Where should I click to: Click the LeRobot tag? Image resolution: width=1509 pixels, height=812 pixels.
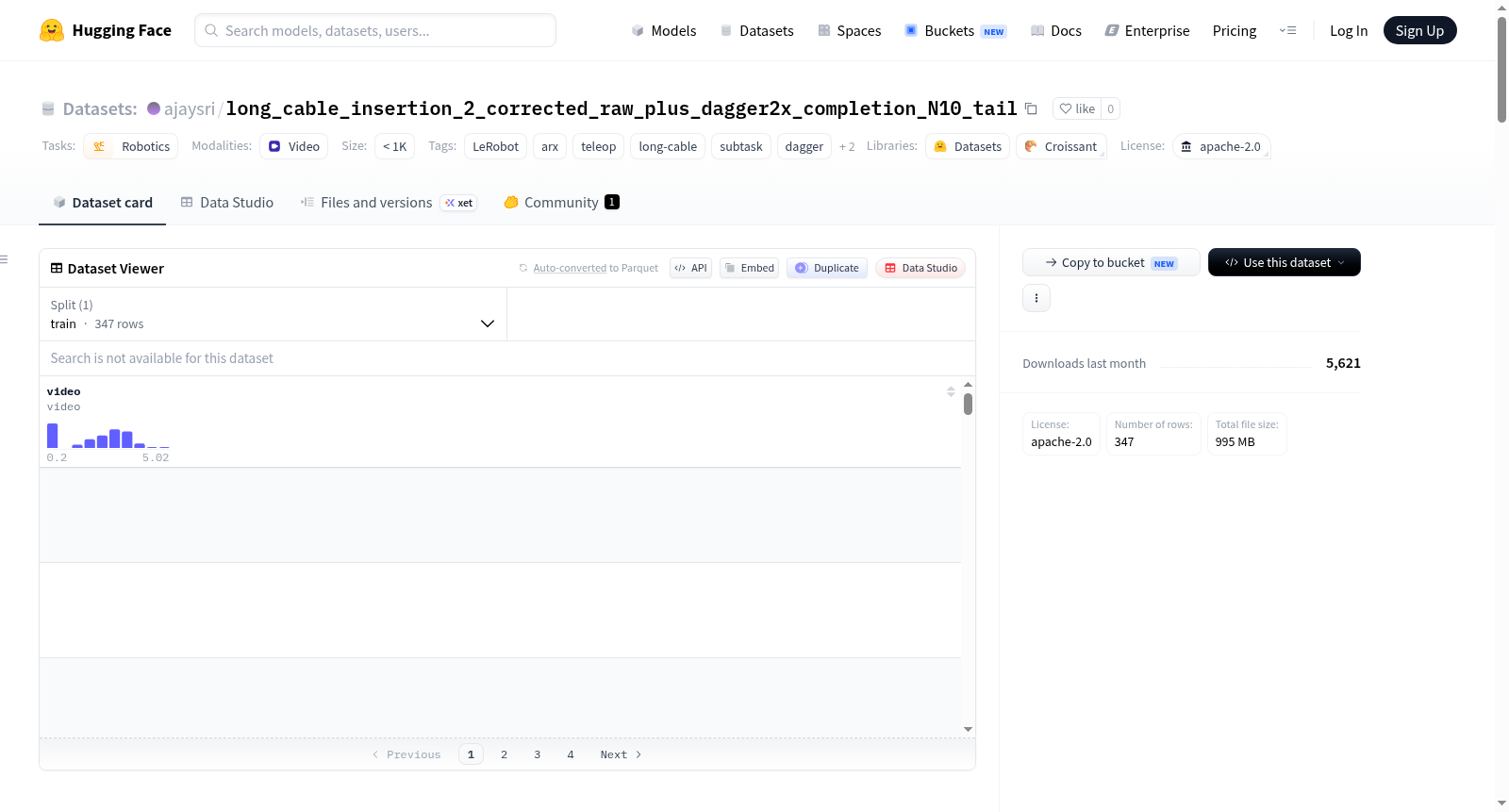click(x=496, y=146)
